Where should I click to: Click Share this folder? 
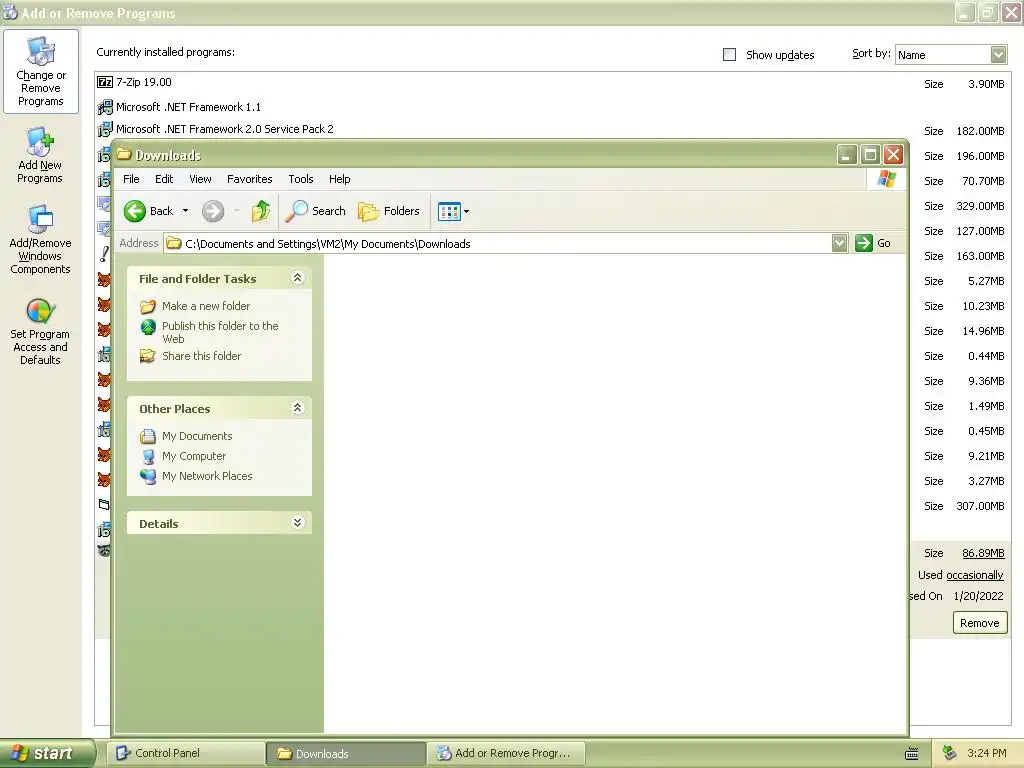[201, 356]
